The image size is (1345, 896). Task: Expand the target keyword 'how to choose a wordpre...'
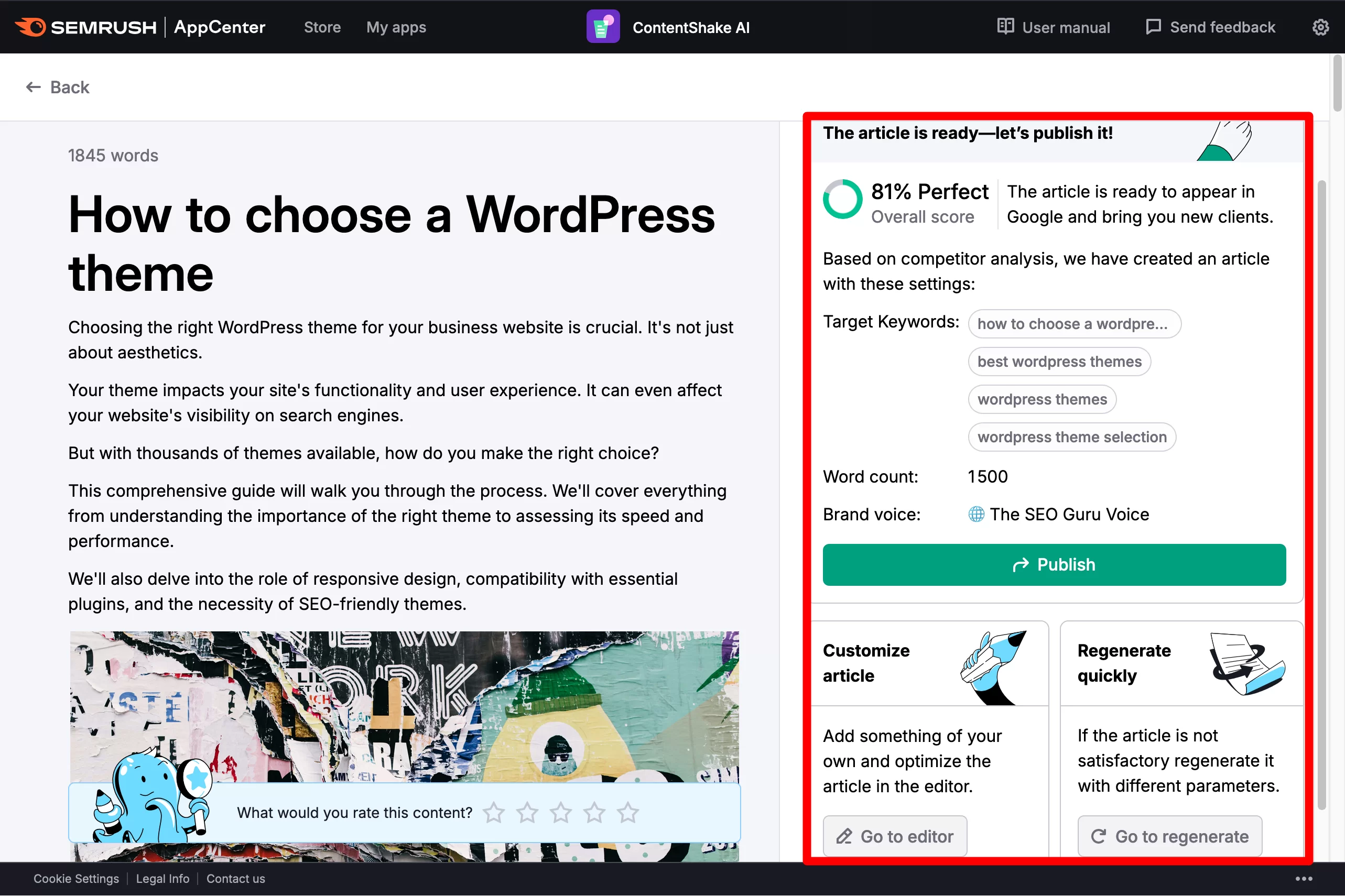pos(1072,322)
